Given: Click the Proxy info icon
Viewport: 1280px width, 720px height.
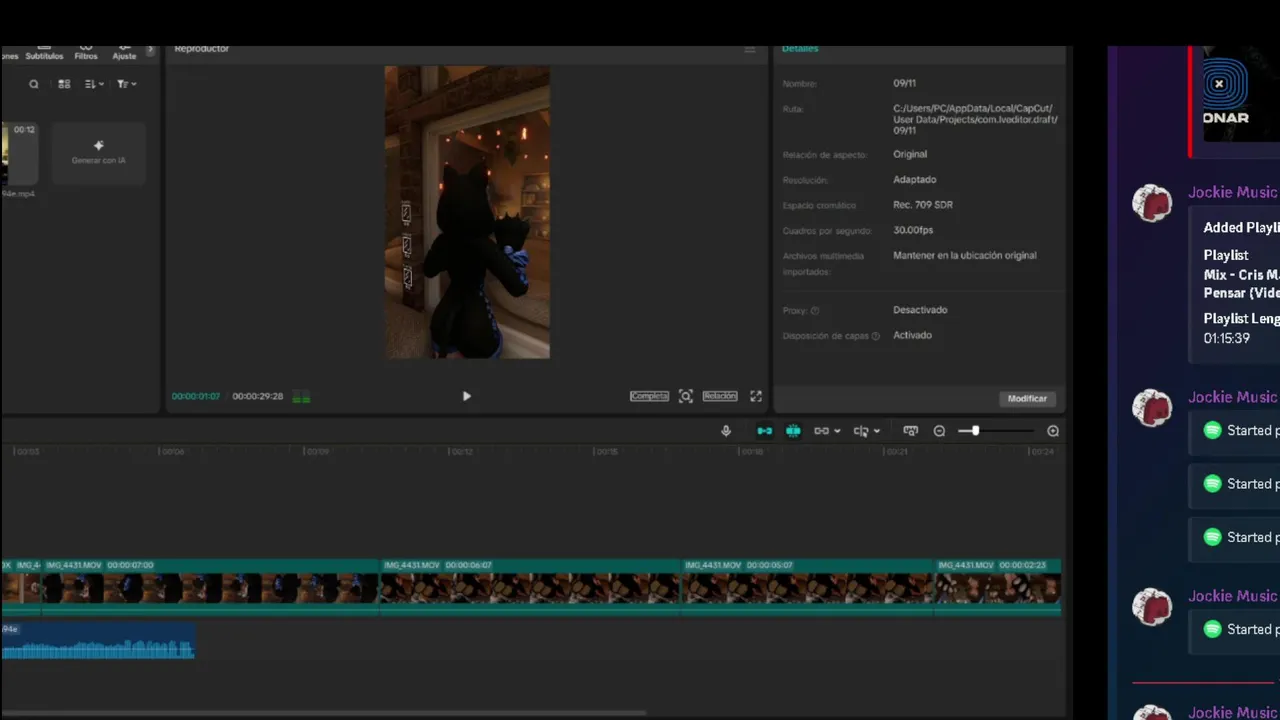Looking at the screenshot, I should (x=815, y=311).
